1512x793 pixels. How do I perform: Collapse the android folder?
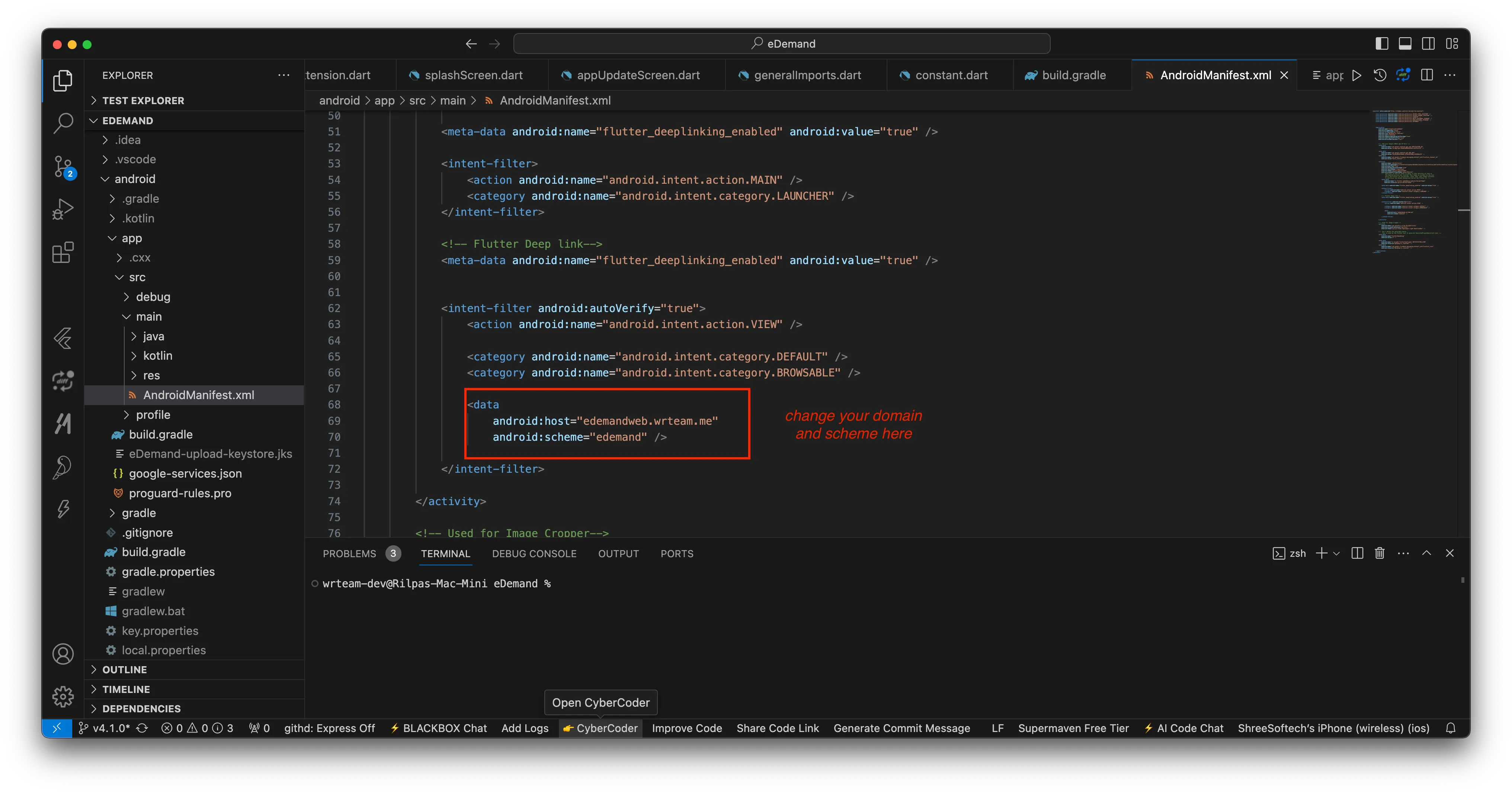[x=195, y=179]
